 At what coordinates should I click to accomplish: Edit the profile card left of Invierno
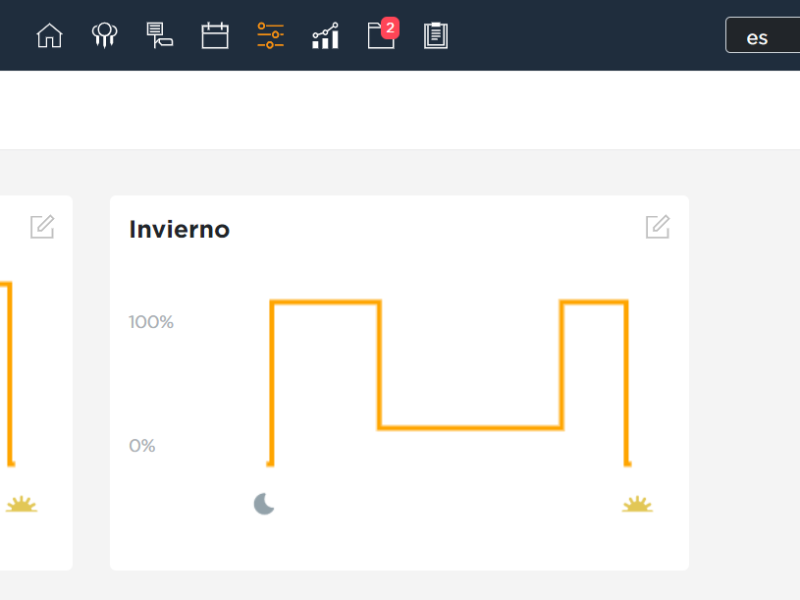point(42,227)
